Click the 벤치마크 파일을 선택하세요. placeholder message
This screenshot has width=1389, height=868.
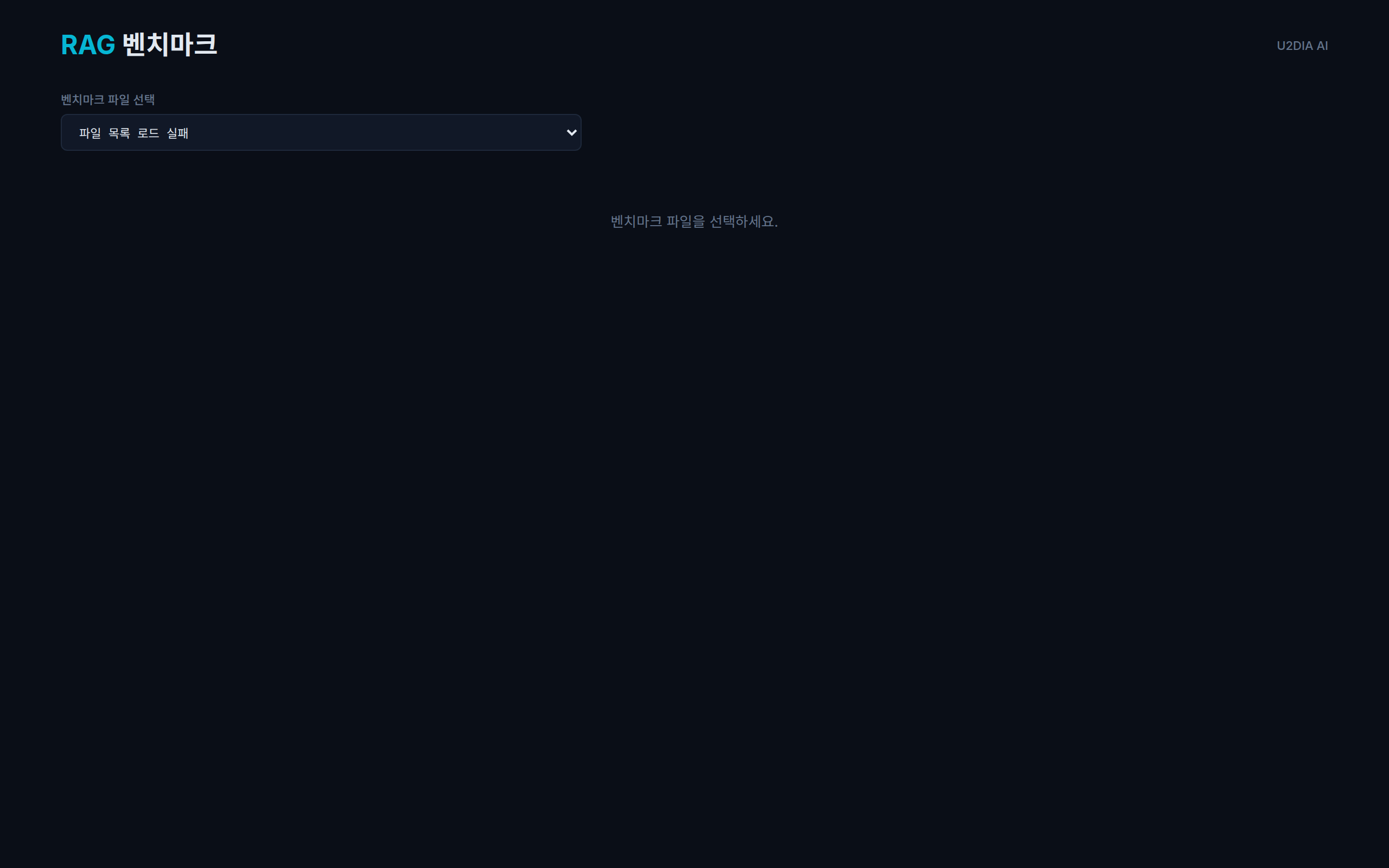click(x=694, y=221)
